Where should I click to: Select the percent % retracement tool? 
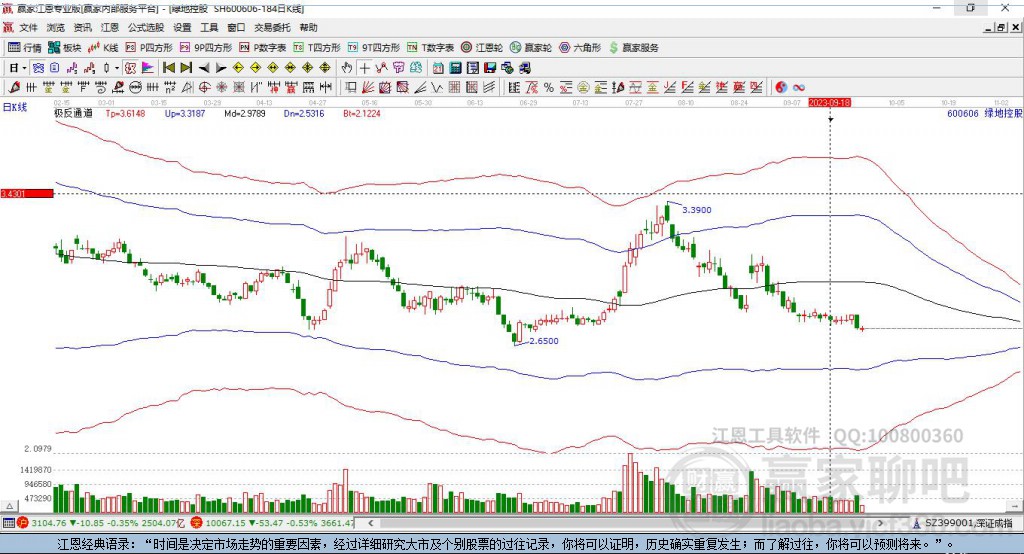[x=549, y=88]
